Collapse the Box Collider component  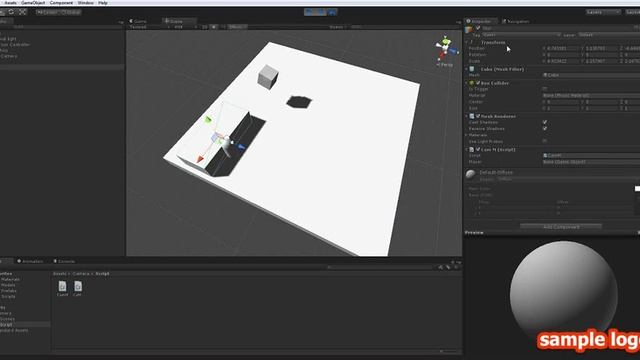coord(467,83)
